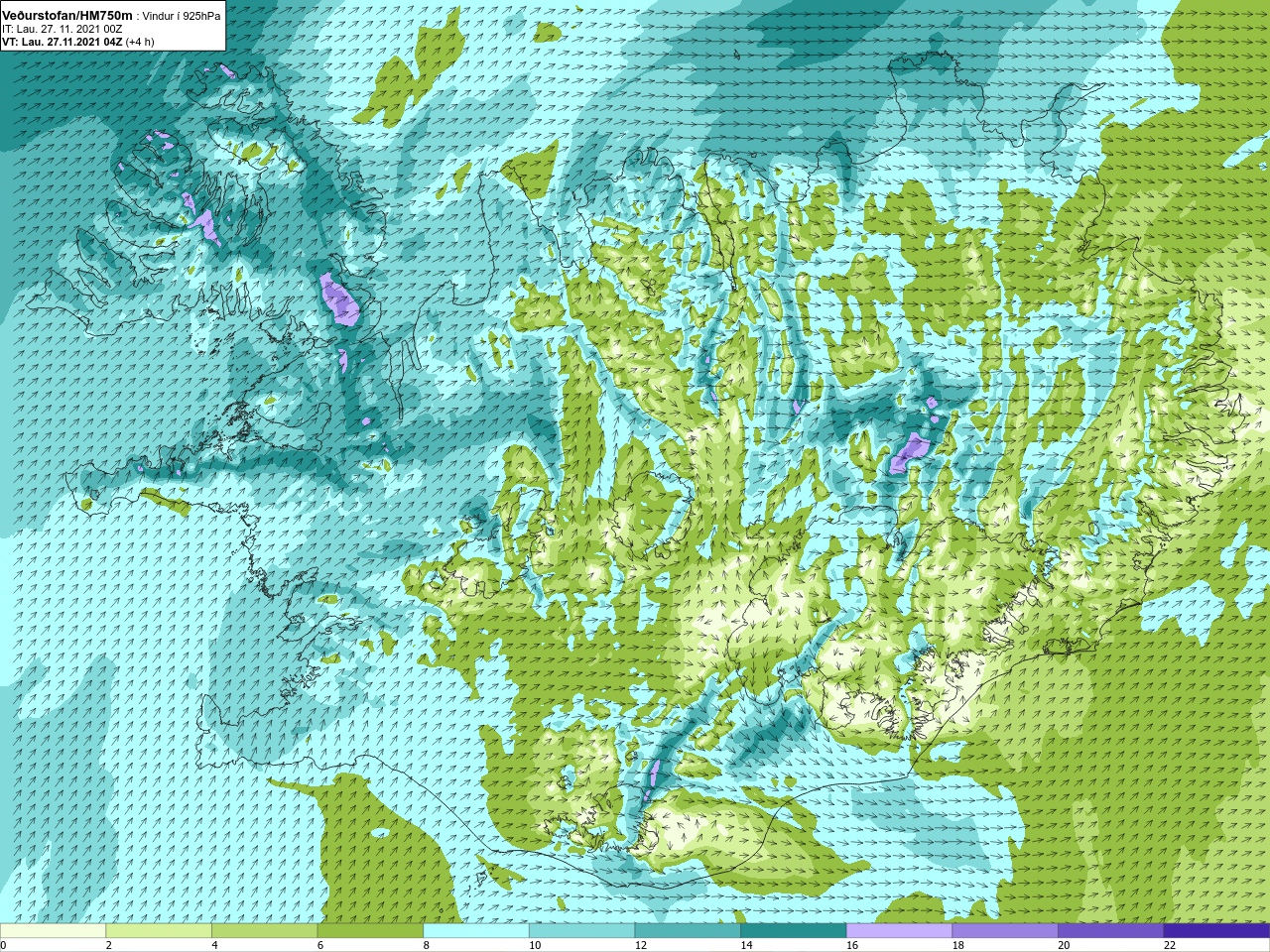Click the olive green 6–8 legend swatch
The image size is (1270, 952).
click(x=370, y=931)
